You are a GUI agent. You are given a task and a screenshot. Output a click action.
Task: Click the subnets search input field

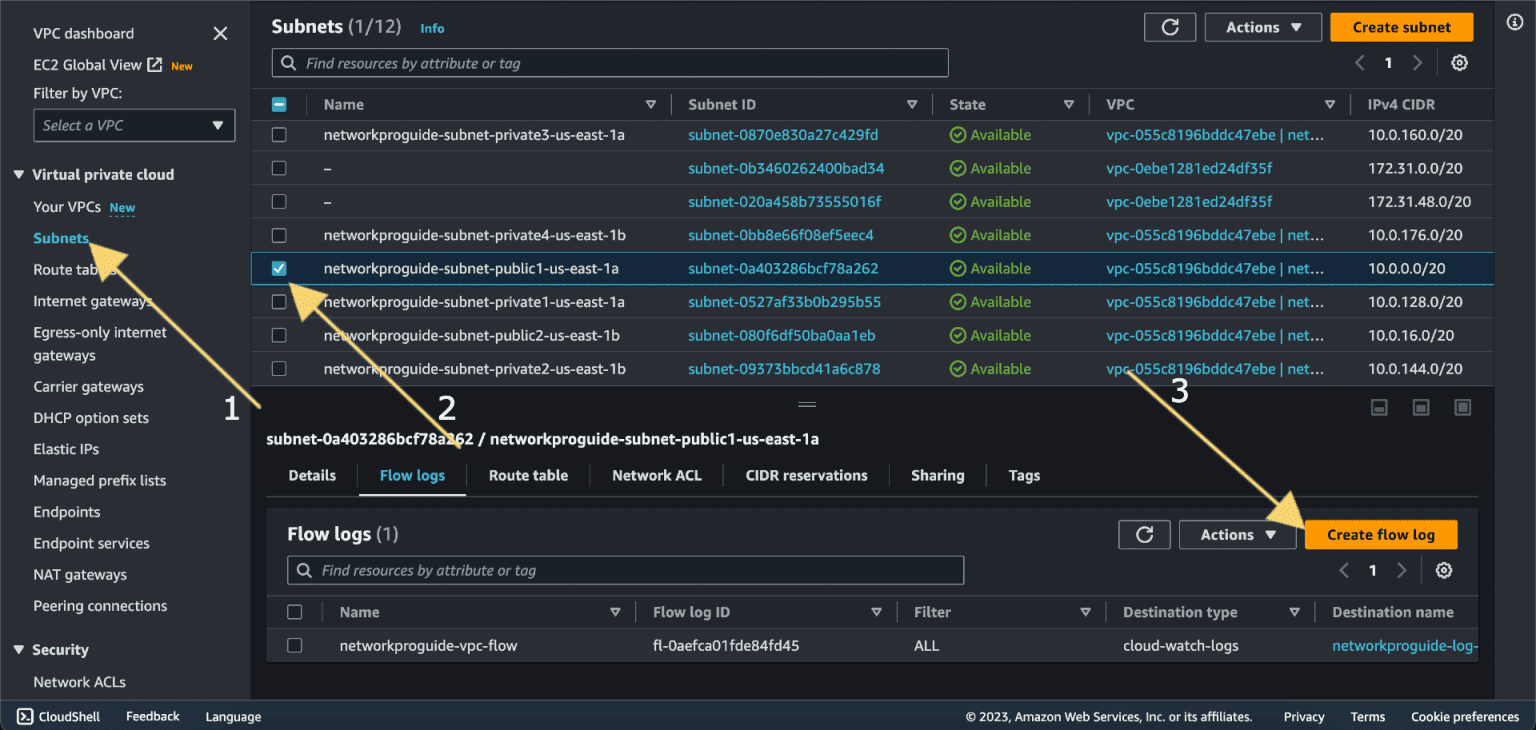tap(610, 63)
